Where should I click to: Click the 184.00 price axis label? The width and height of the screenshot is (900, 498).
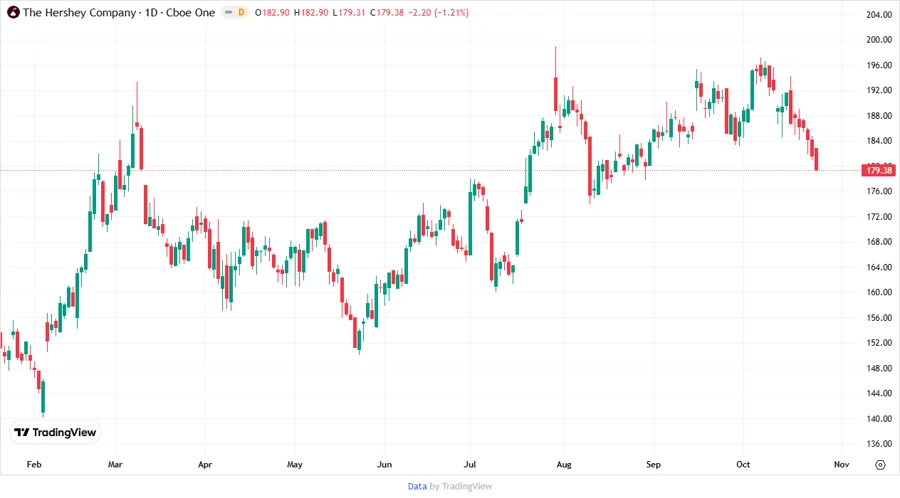coord(879,141)
